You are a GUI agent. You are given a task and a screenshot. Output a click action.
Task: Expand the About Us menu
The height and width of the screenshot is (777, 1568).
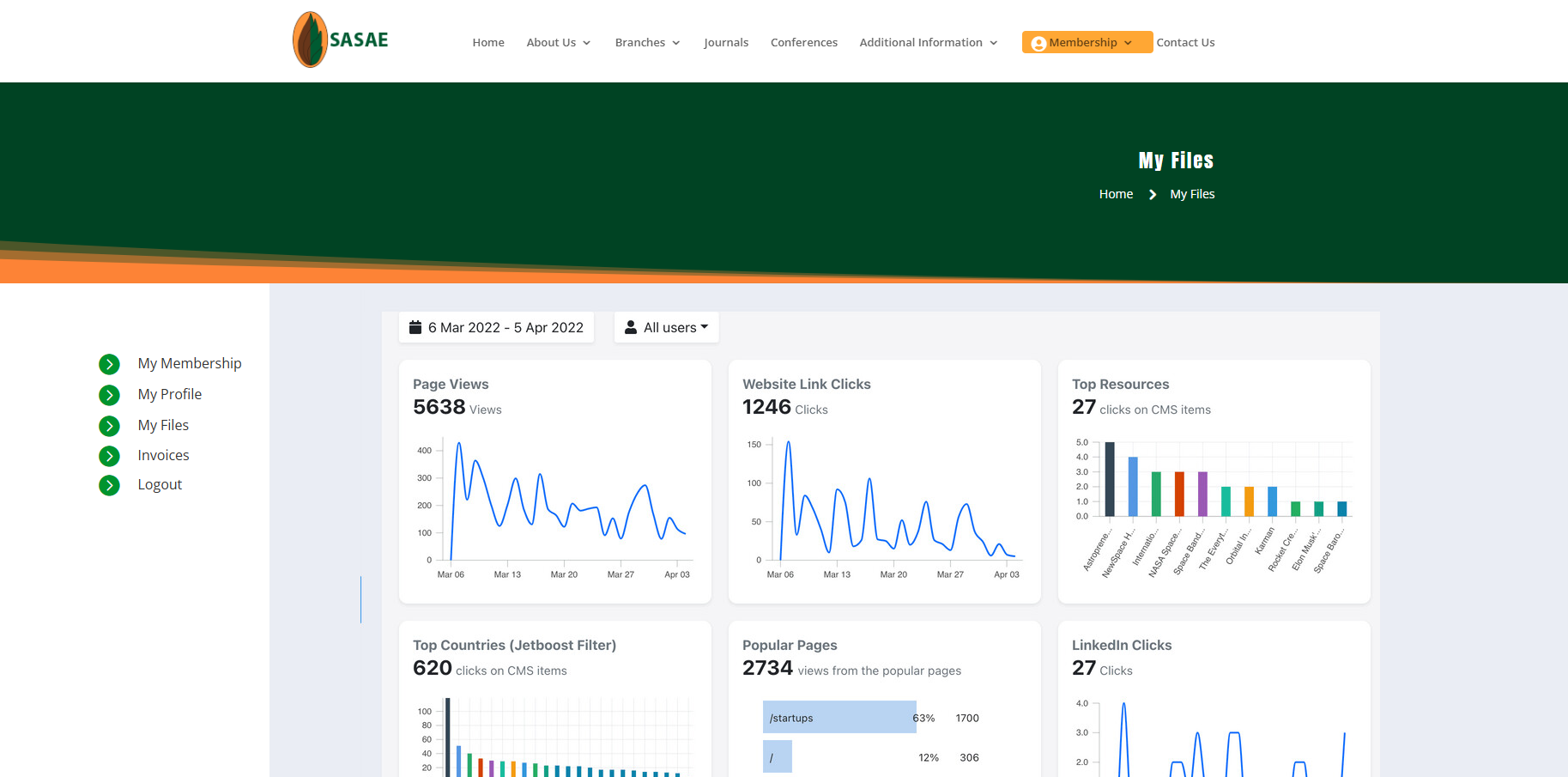click(559, 42)
